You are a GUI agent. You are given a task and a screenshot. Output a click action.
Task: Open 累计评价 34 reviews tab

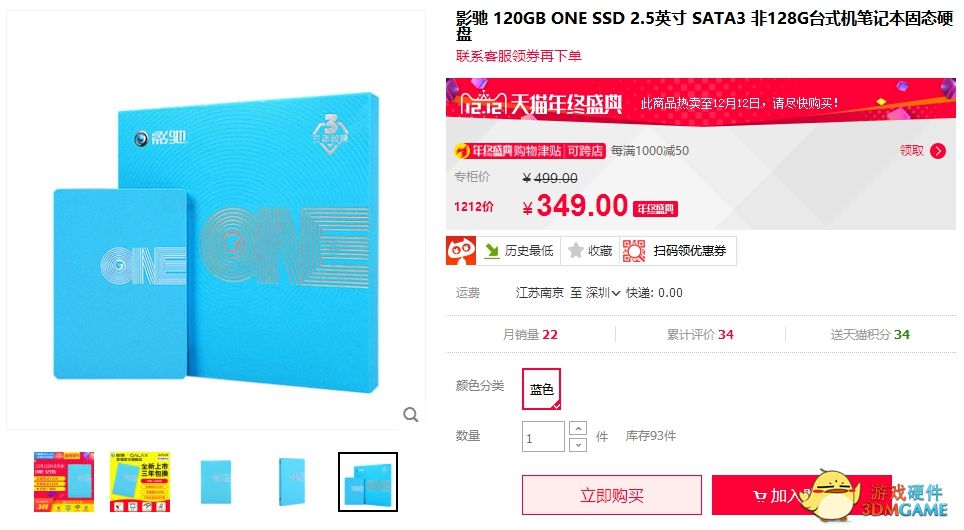pos(700,334)
